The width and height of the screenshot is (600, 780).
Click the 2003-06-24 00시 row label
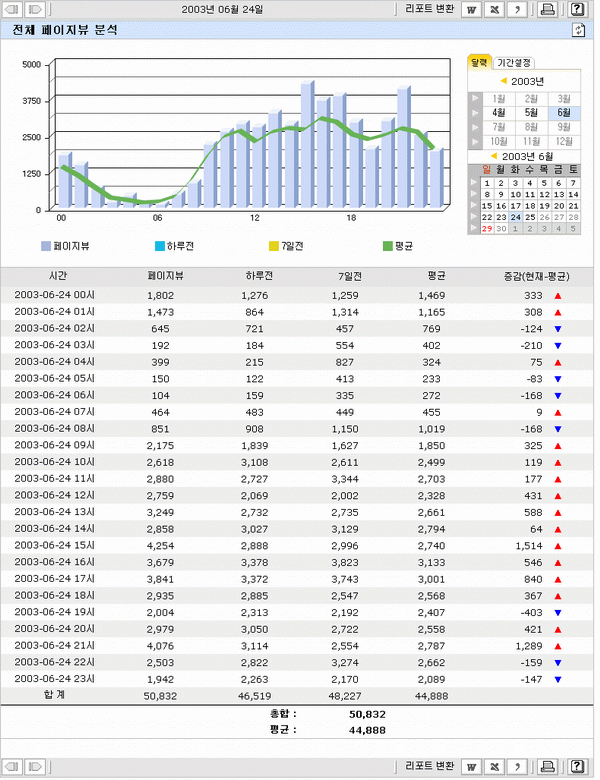[x=54, y=295]
